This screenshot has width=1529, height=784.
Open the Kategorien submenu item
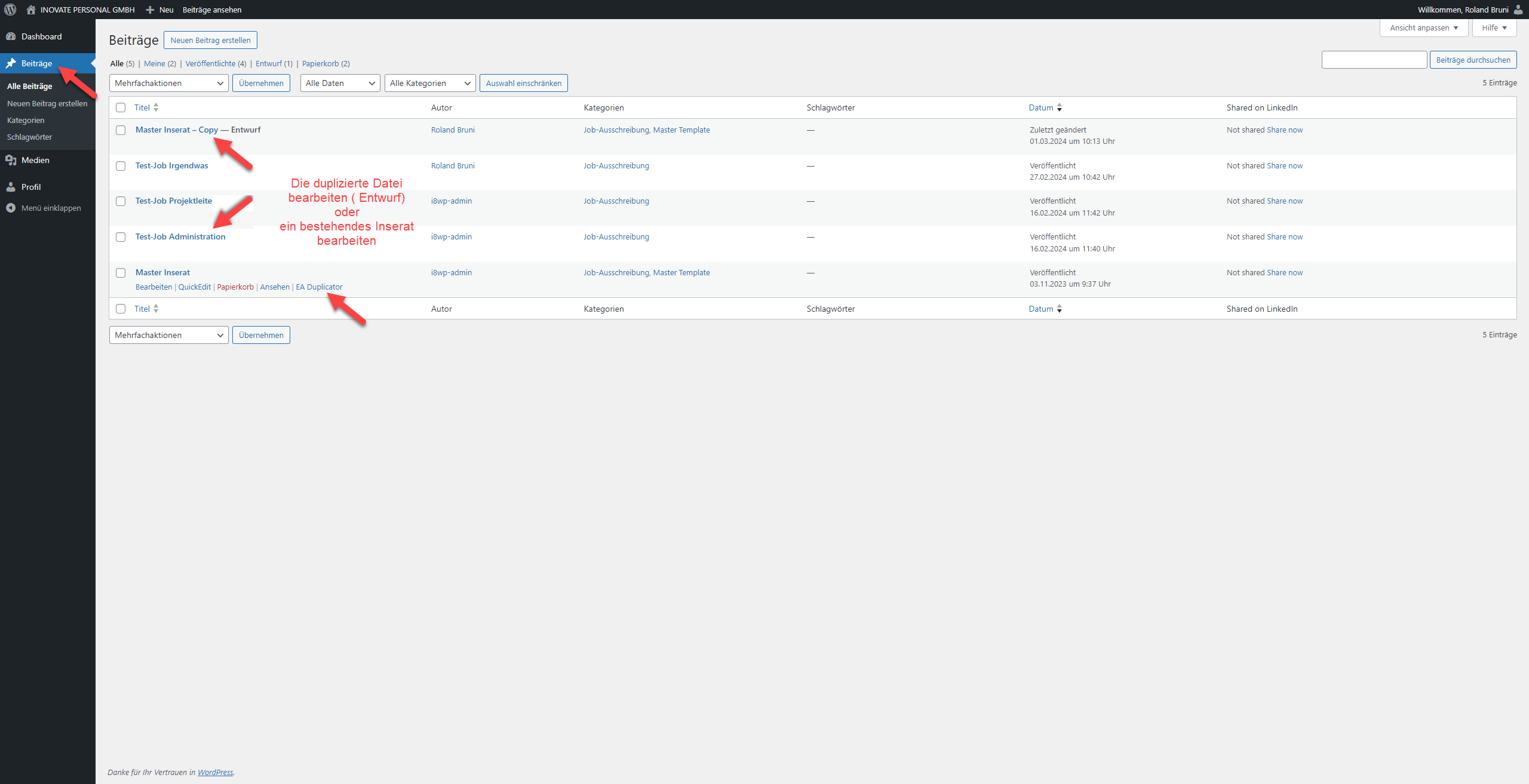tap(26, 120)
